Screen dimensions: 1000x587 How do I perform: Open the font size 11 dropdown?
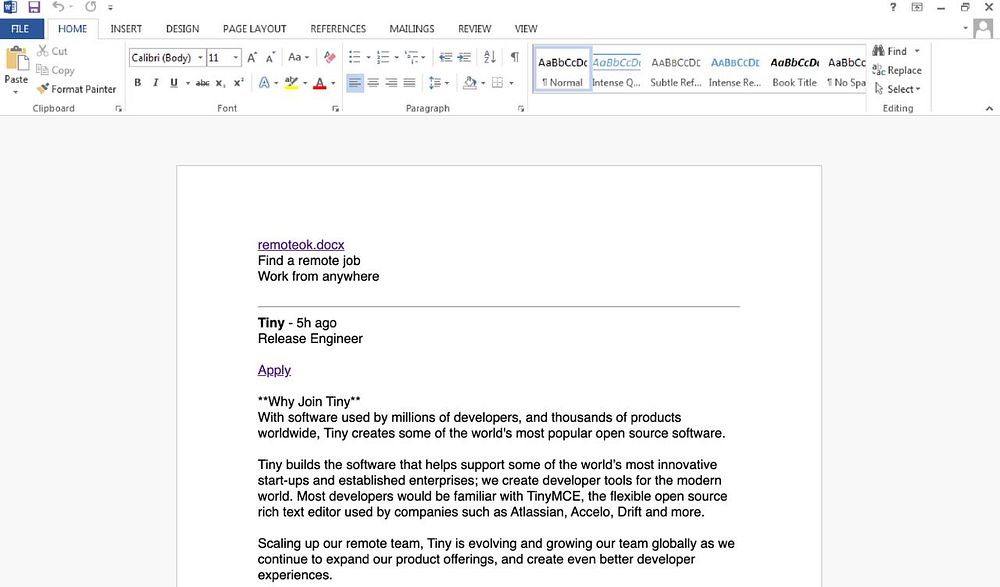pos(236,57)
